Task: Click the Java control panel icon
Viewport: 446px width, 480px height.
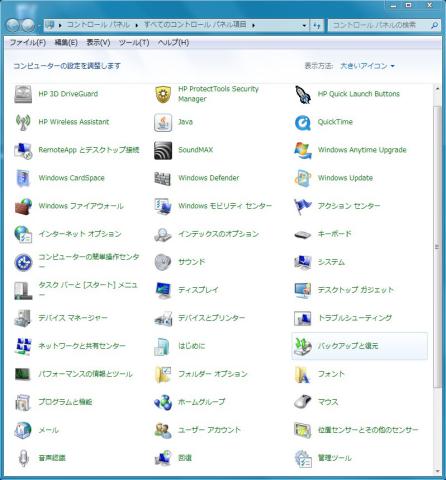Action: pos(163,122)
